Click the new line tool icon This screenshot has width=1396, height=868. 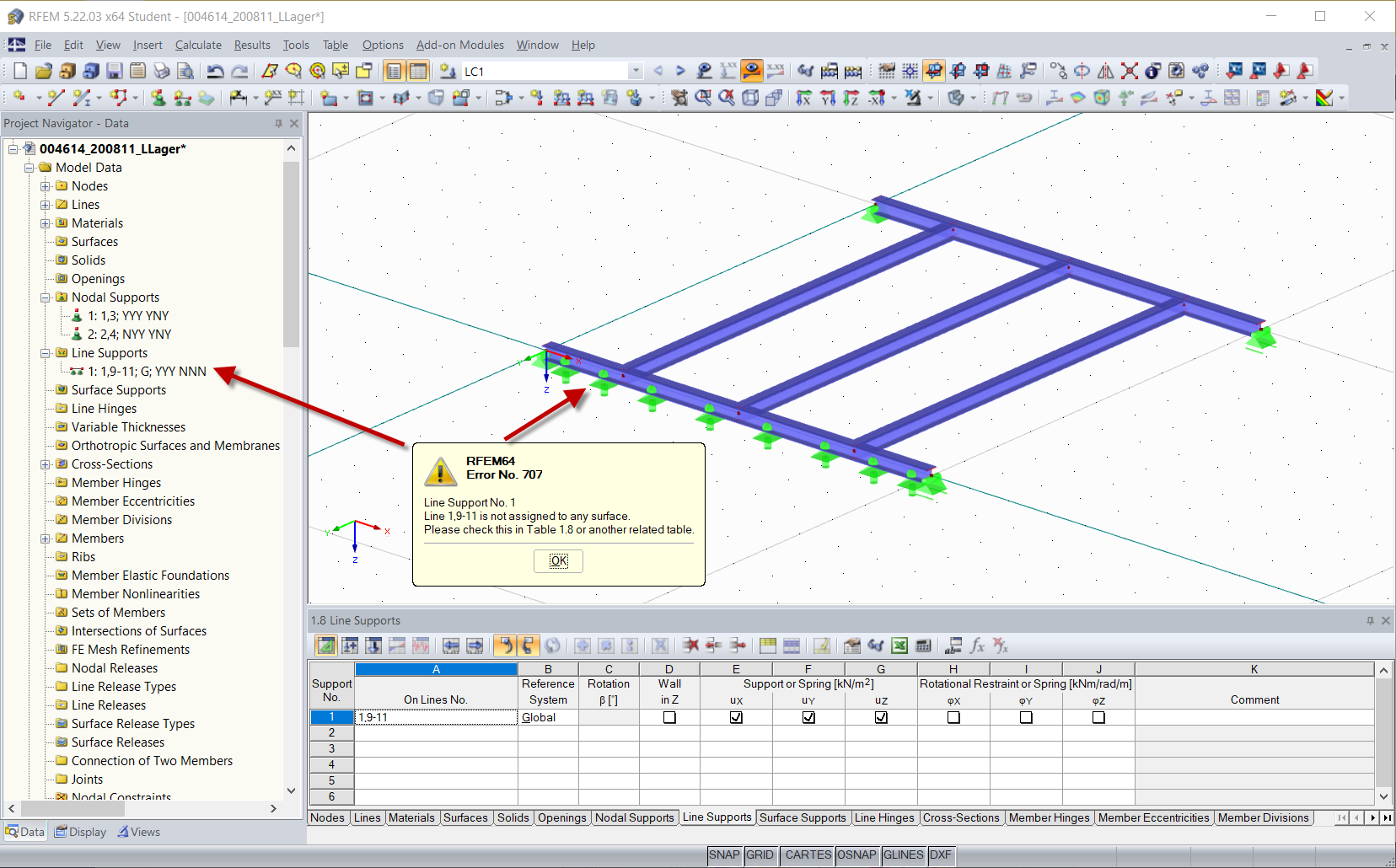click(56, 98)
